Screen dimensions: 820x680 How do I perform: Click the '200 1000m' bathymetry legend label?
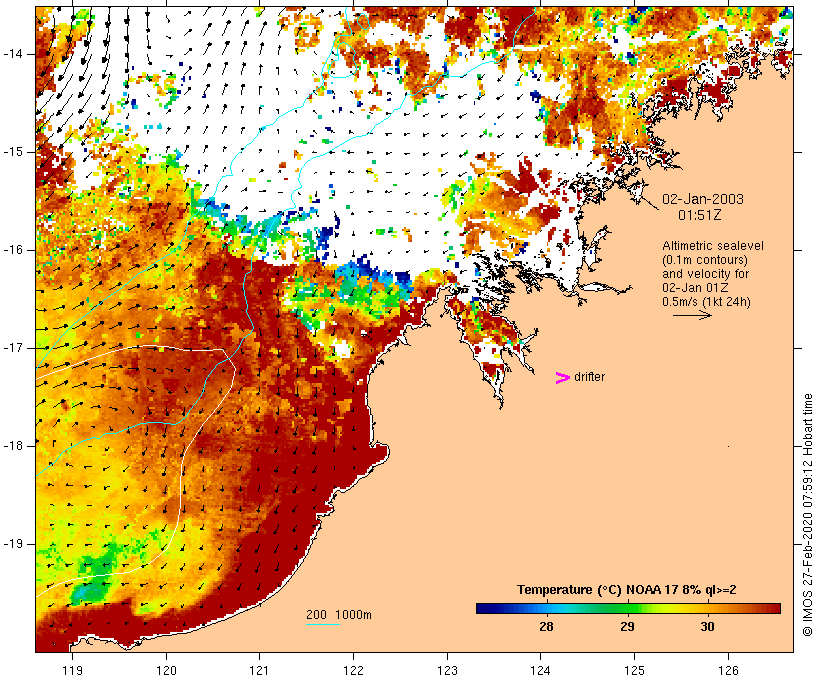339,615
